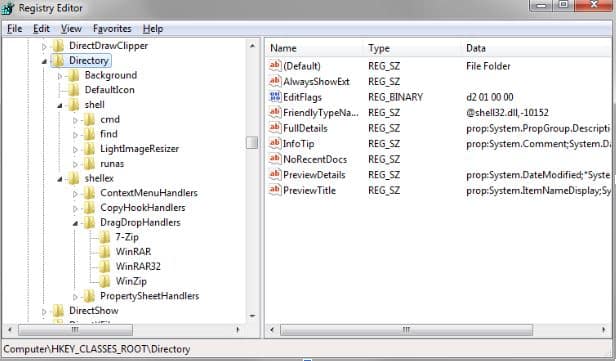Screen dimensions: 616x361
Task: Click the tree pane scroll up arrow
Action: click(x=252, y=46)
